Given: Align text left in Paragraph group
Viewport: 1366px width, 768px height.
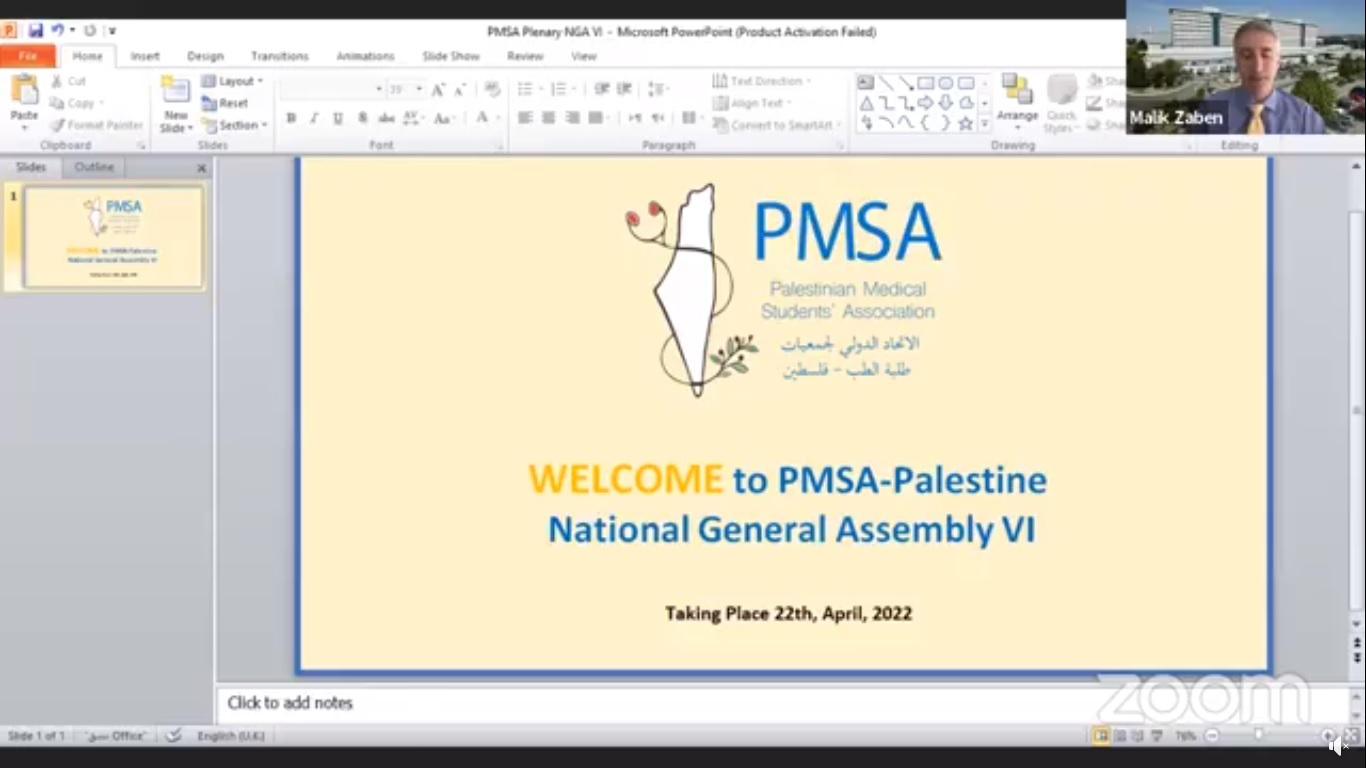Looking at the screenshot, I should pyautogui.click(x=525, y=118).
